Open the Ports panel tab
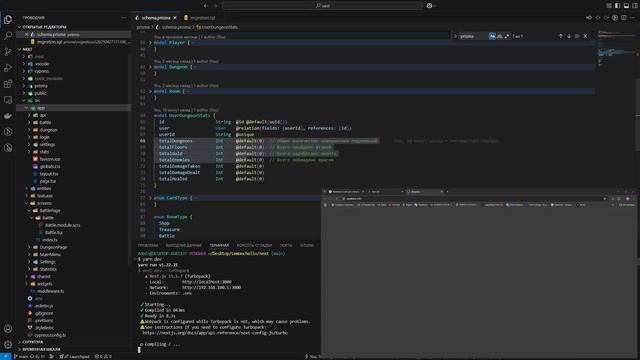 click(x=286, y=246)
